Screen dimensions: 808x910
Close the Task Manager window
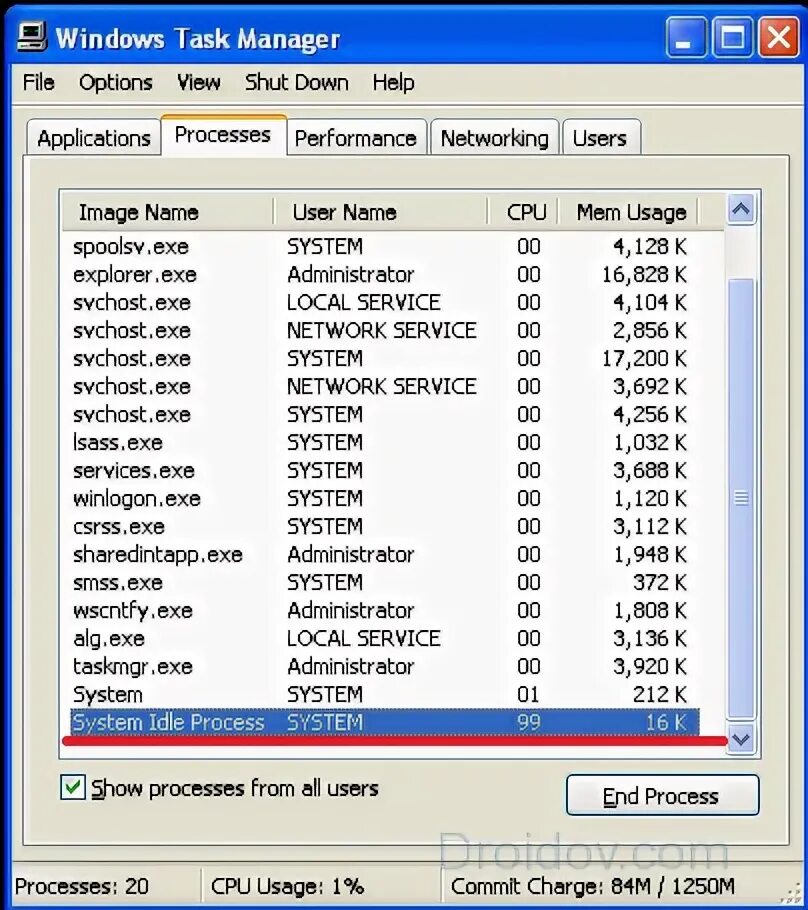click(x=778, y=37)
